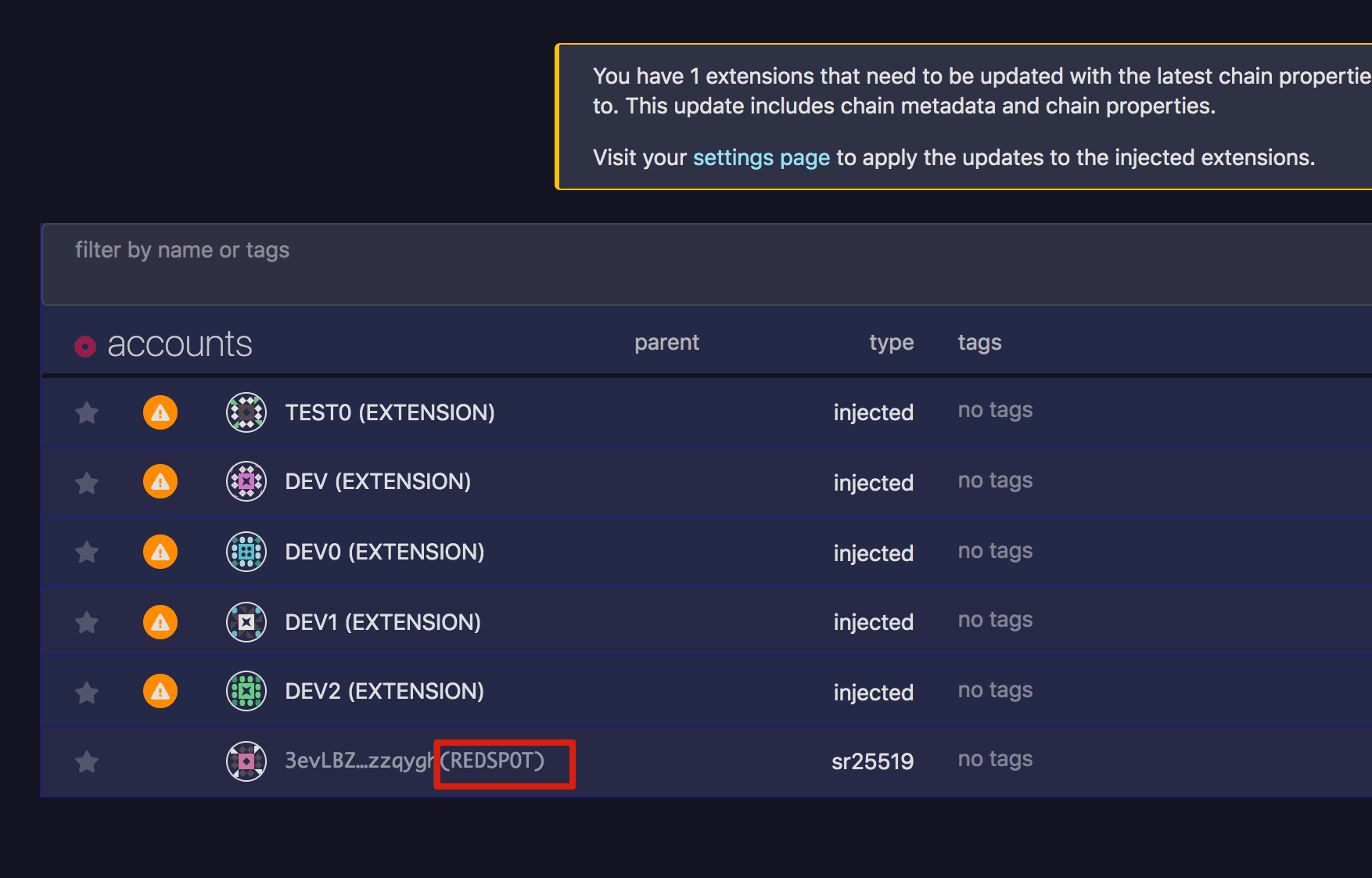Screen dimensions: 1372x878
Task: Click warning badge on DEV0 row
Action: [160, 552]
